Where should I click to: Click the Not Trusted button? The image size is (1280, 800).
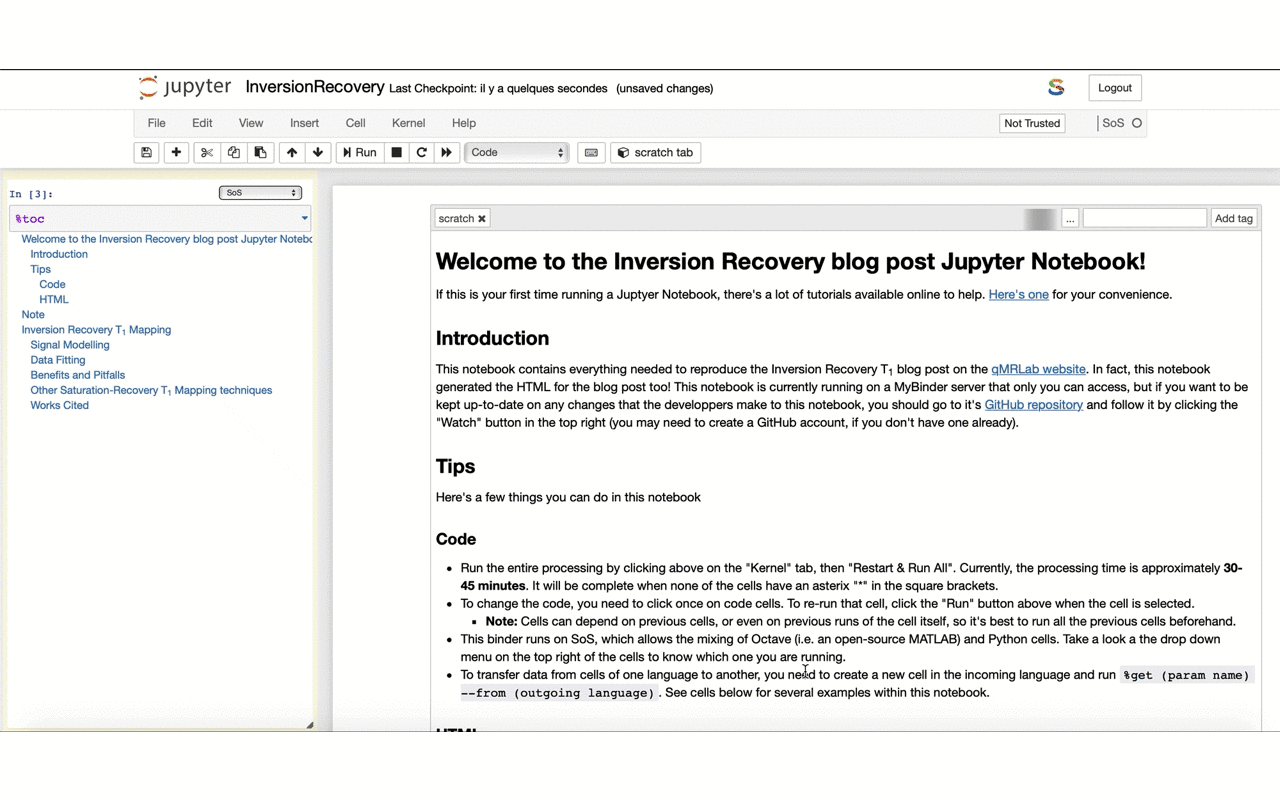click(1032, 123)
